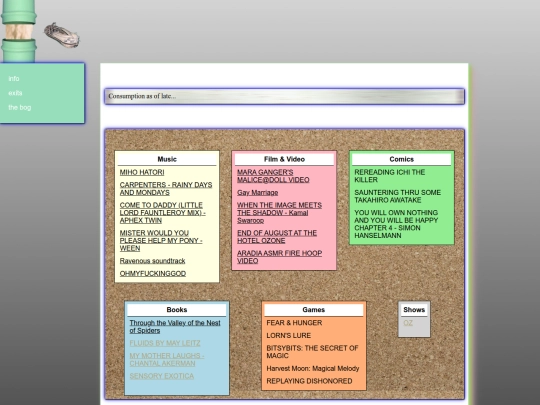Click the Shows note heading
The height and width of the screenshot is (405, 540).
pos(414,310)
